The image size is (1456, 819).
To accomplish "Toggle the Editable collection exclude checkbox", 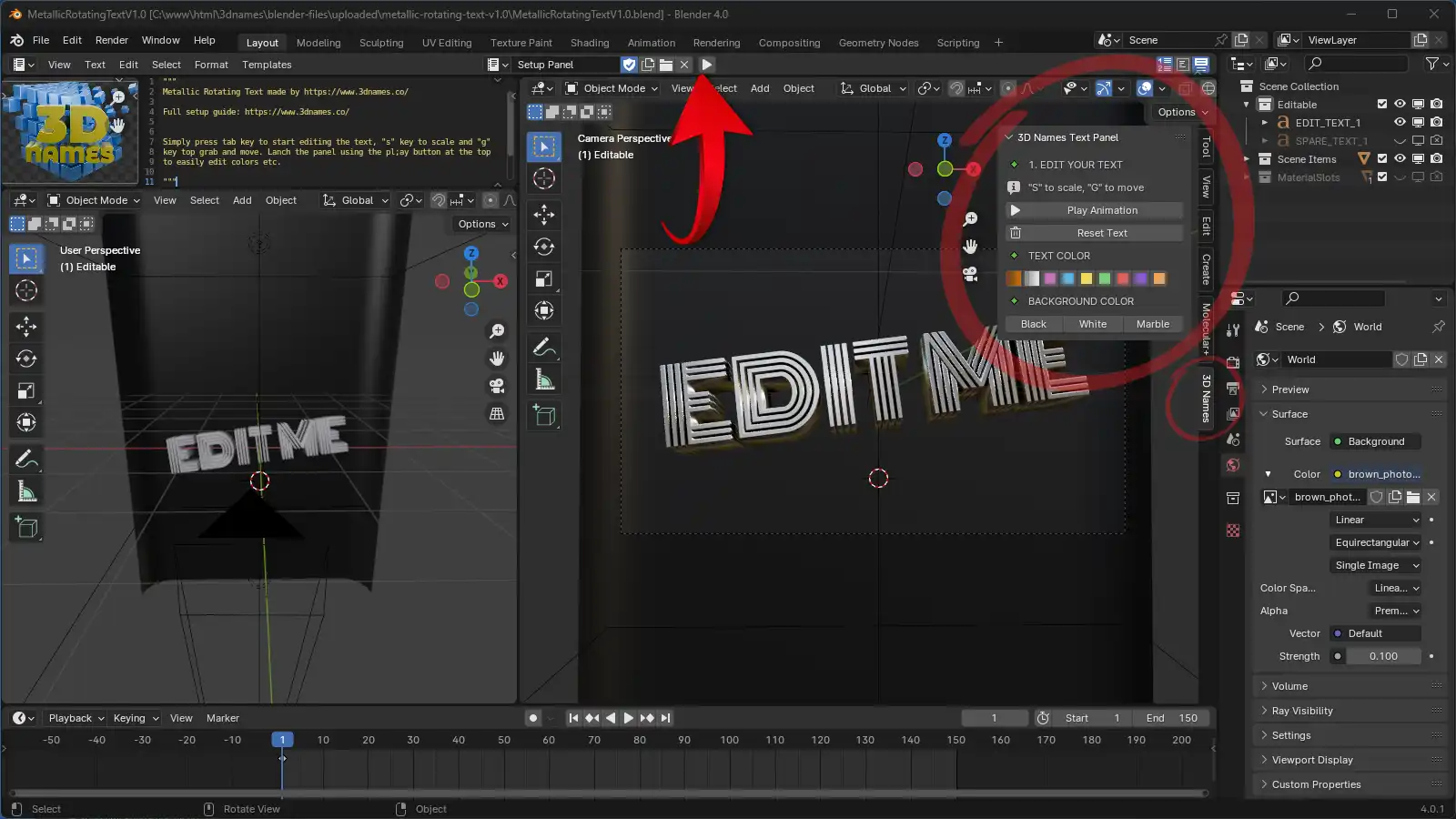I will pyautogui.click(x=1382, y=105).
